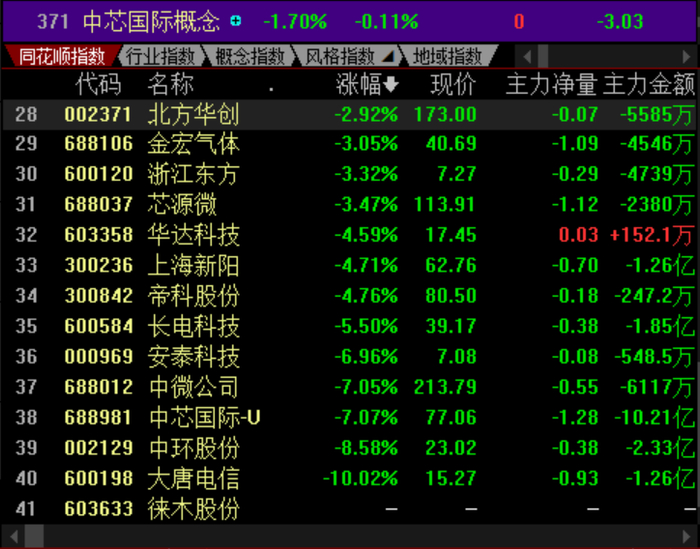Click stock code 603358
This screenshot has height=549, width=700.
(98, 235)
